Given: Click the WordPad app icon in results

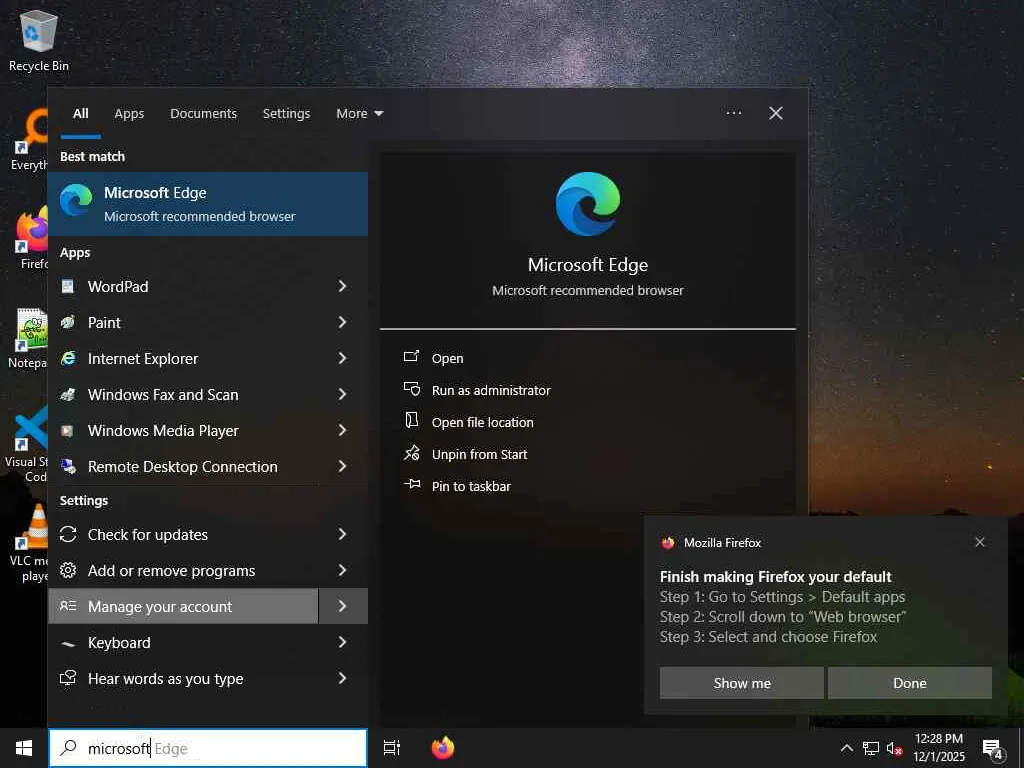Looking at the screenshot, I should pos(68,286).
